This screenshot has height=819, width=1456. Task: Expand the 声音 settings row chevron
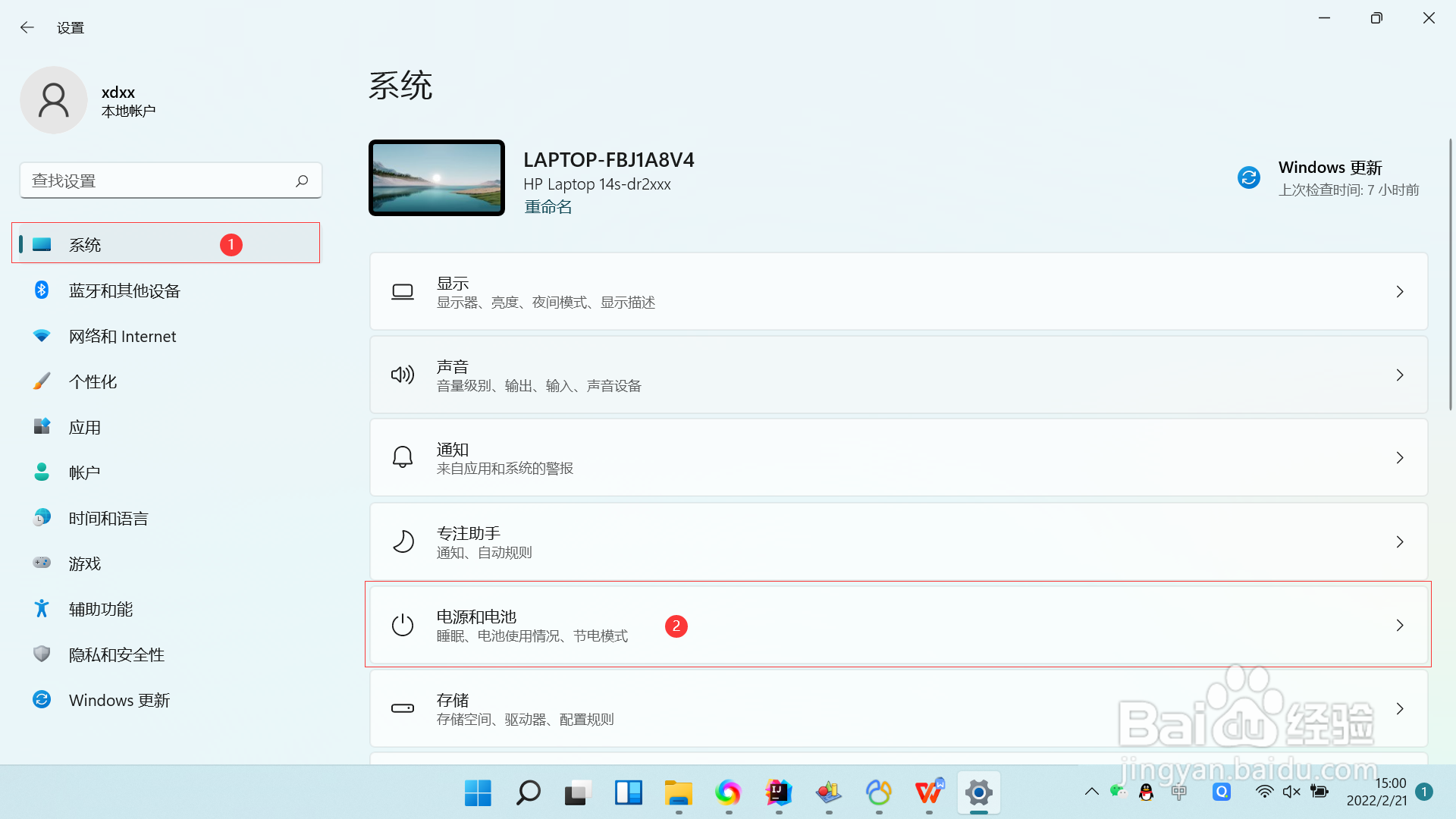(x=1400, y=375)
